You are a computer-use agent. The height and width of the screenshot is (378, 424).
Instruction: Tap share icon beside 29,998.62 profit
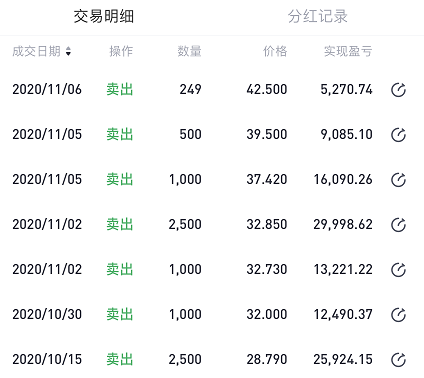[398, 225]
